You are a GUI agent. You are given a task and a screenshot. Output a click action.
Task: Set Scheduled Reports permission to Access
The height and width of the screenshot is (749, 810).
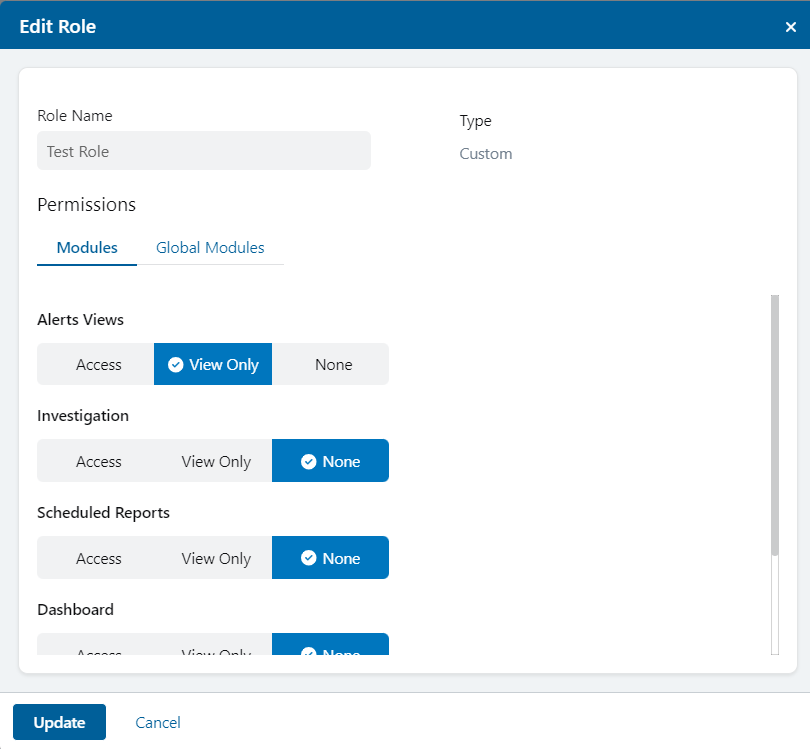[99, 558]
